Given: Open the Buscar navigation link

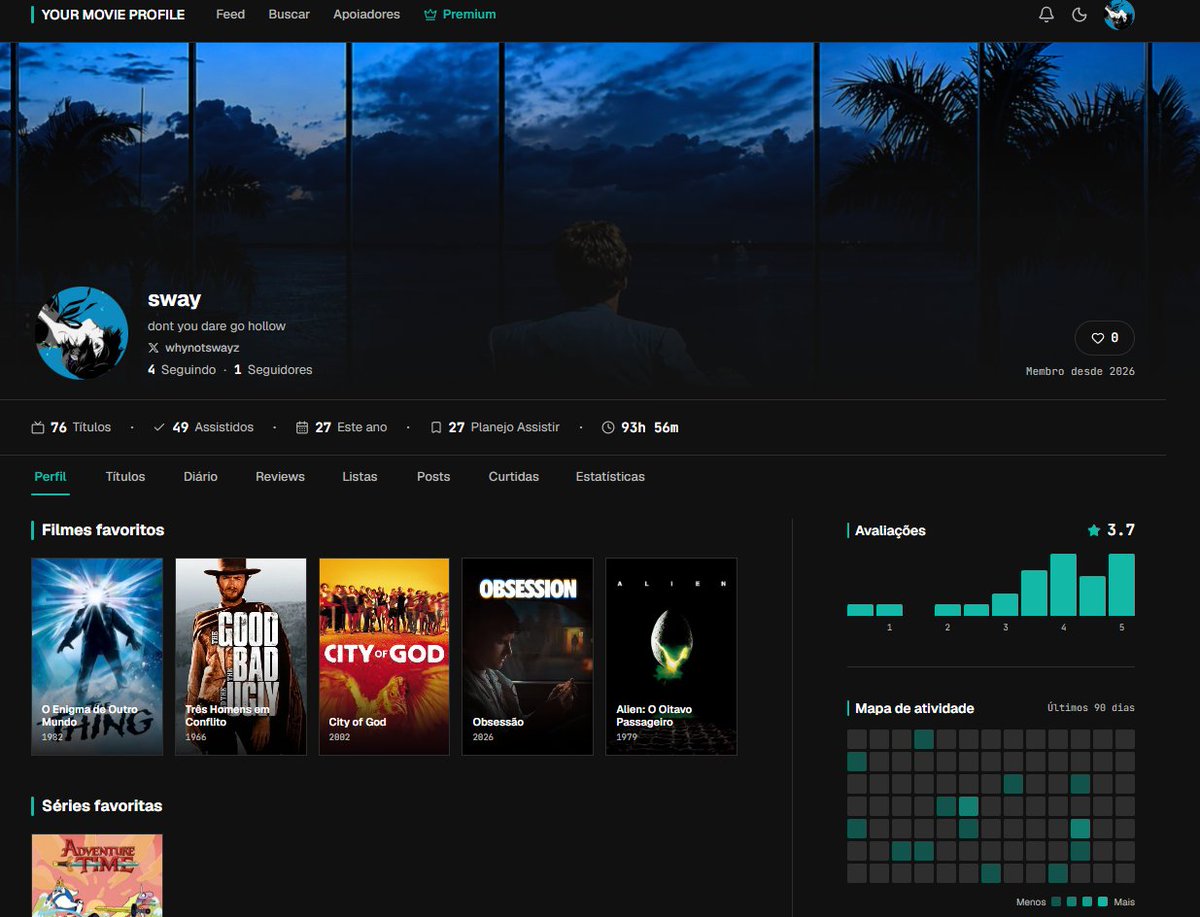Looking at the screenshot, I should point(289,15).
